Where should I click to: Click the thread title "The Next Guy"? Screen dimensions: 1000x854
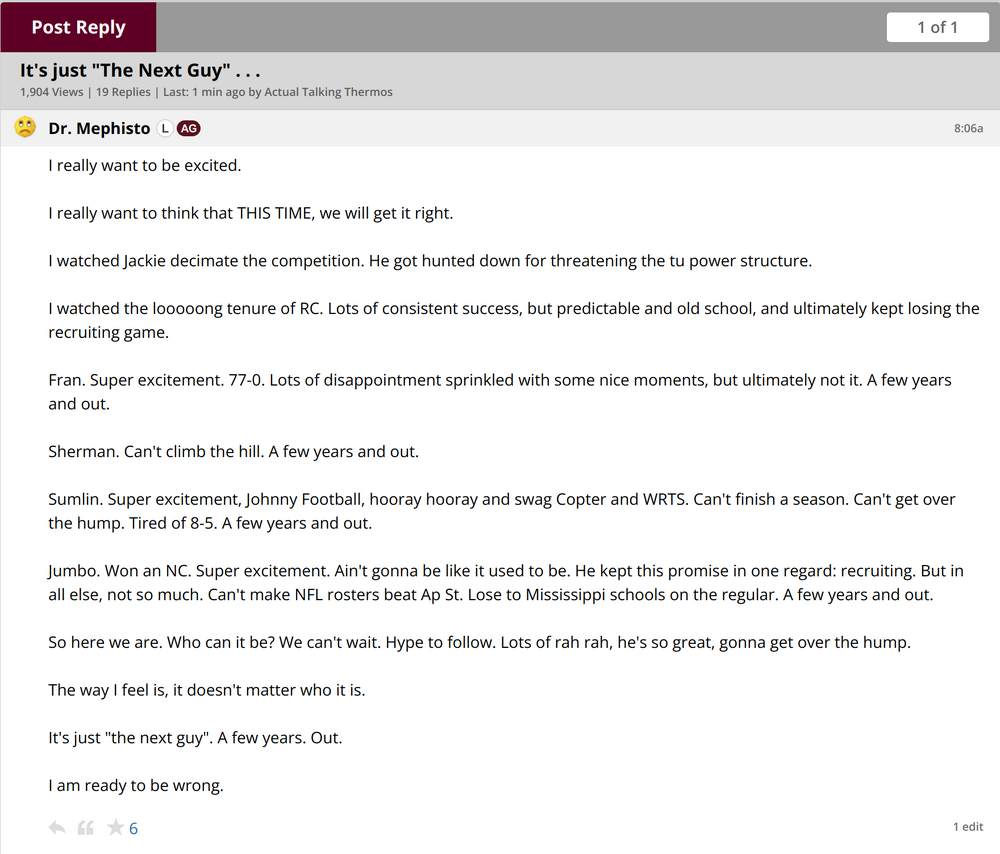(140, 71)
